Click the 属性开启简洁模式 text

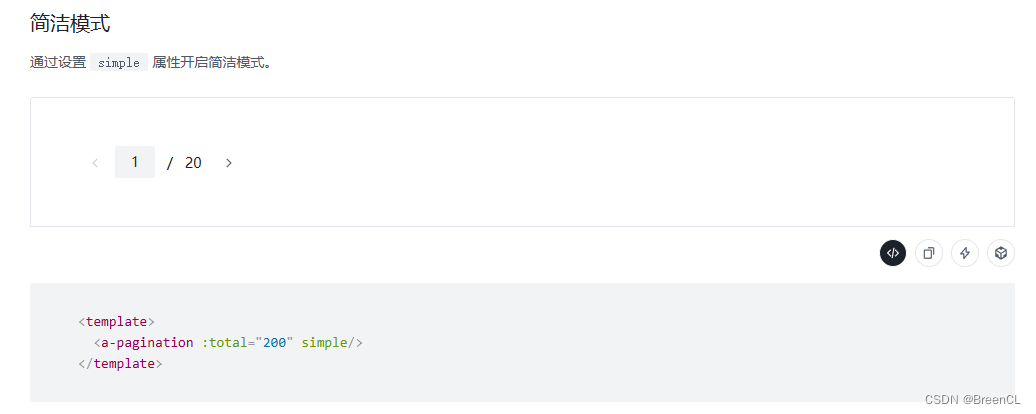click(212, 63)
